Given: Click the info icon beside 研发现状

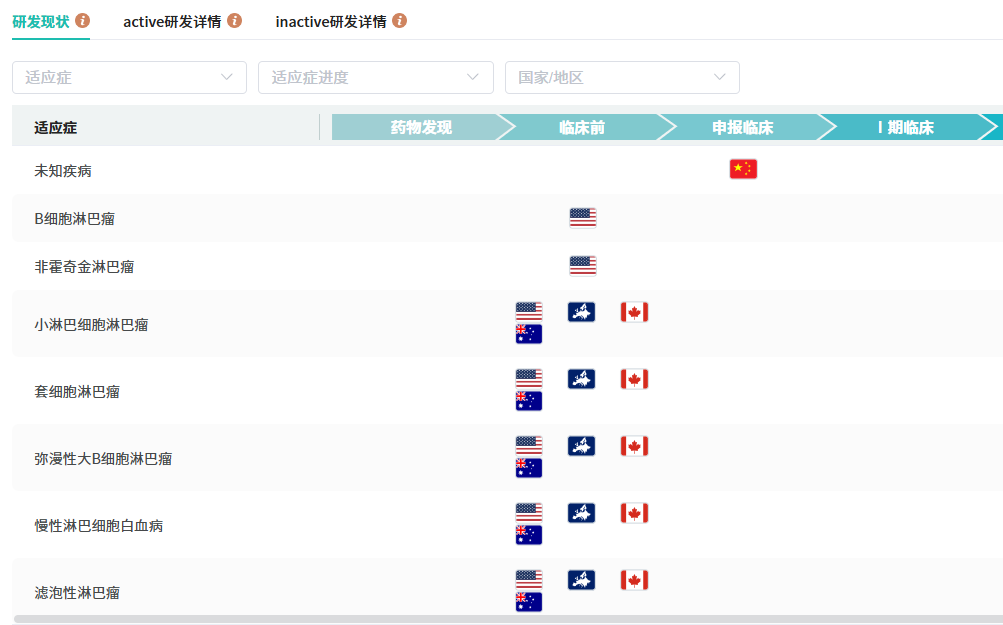Looking at the screenshot, I should tap(83, 20).
